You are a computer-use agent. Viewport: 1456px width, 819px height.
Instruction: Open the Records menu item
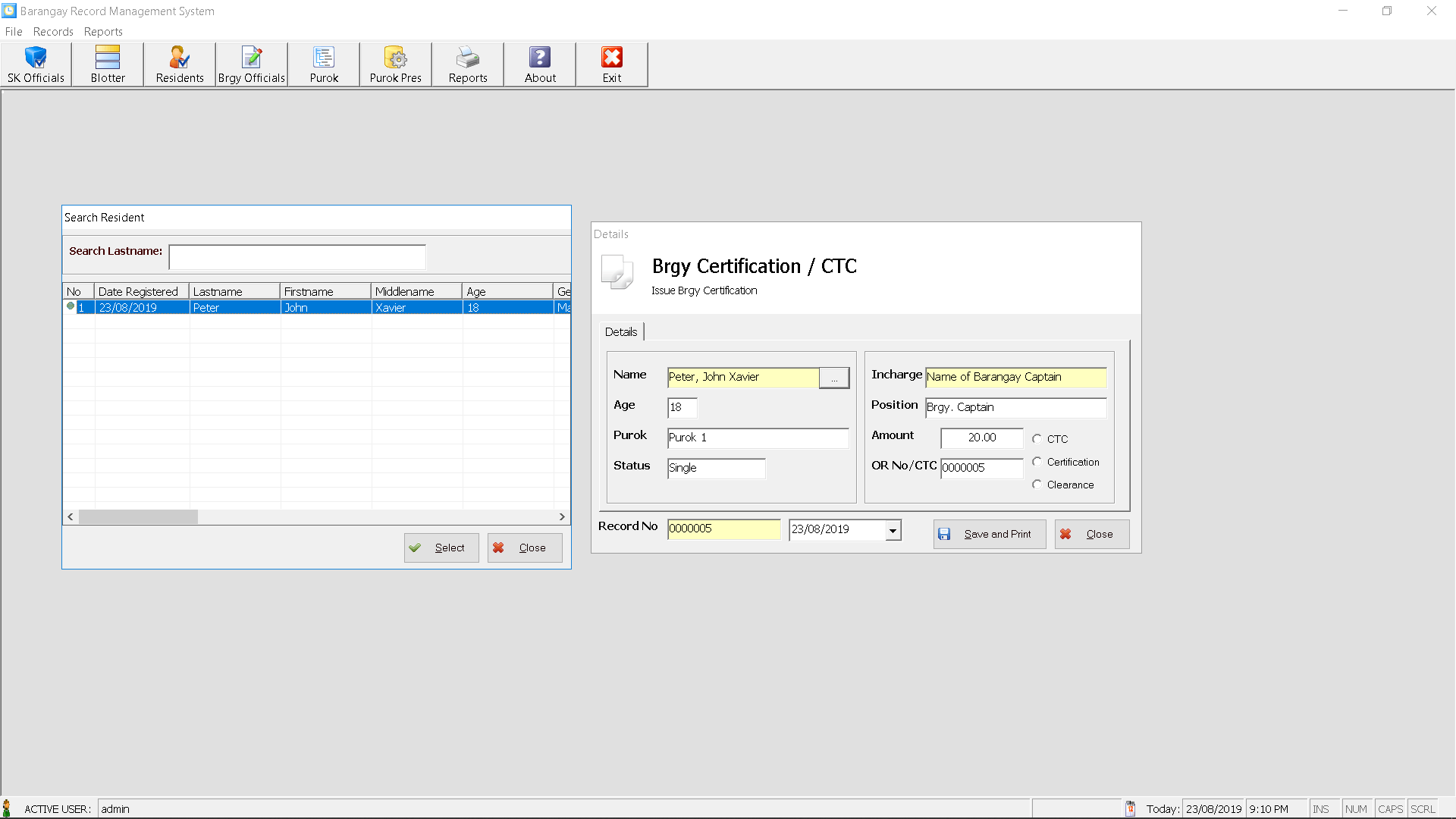tap(52, 31)
